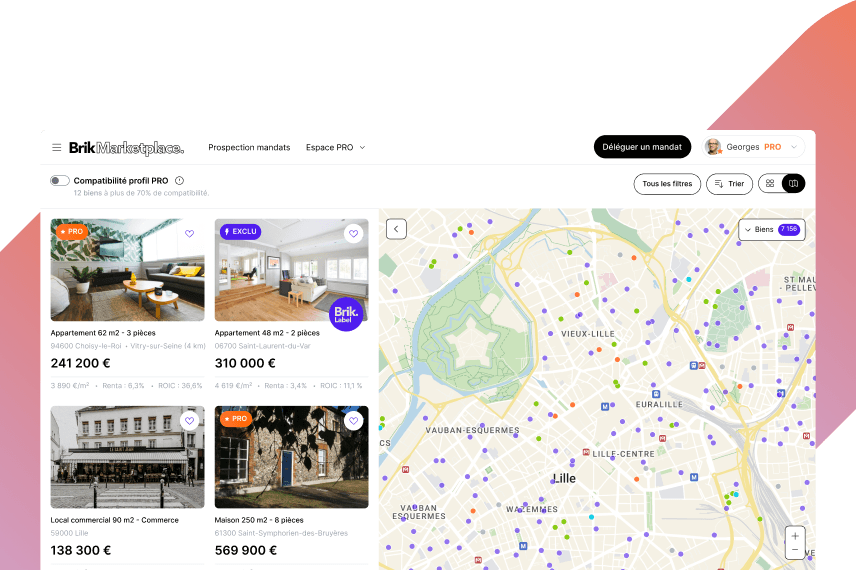Click Georges profile avatar
This screenshot has width=856, height=570.
point(712,147)
